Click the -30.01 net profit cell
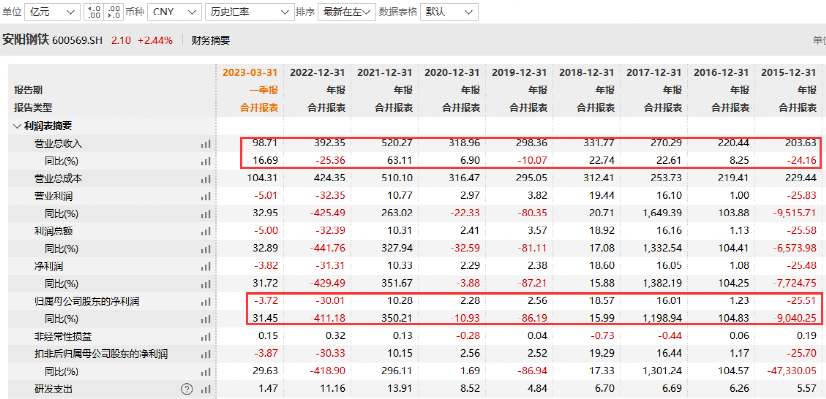Image resolution: width=826 pixels, height=399 pixels. (331, 301)
